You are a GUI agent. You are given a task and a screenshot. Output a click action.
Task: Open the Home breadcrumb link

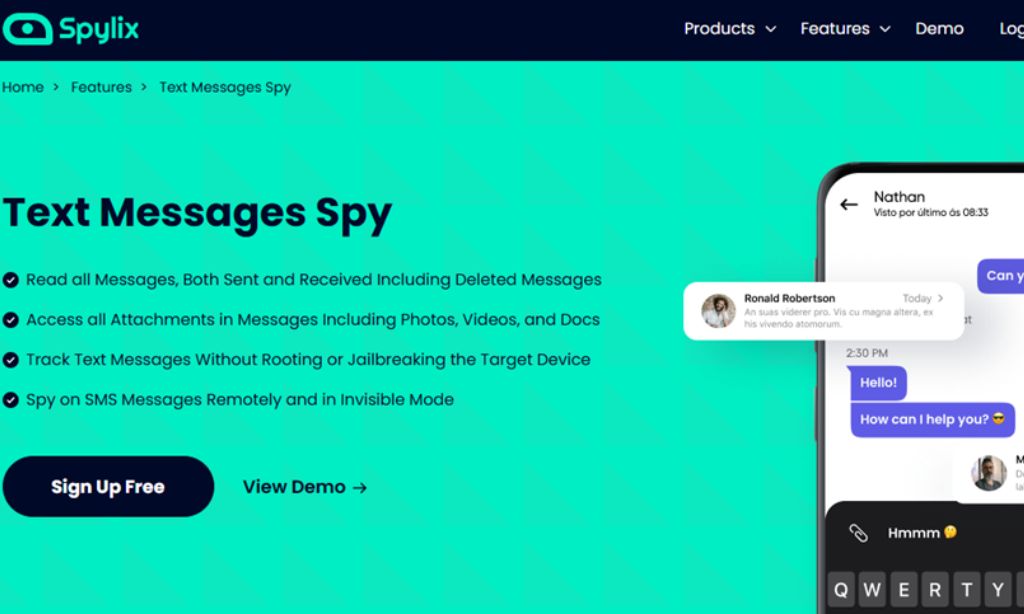coord(23,87)
